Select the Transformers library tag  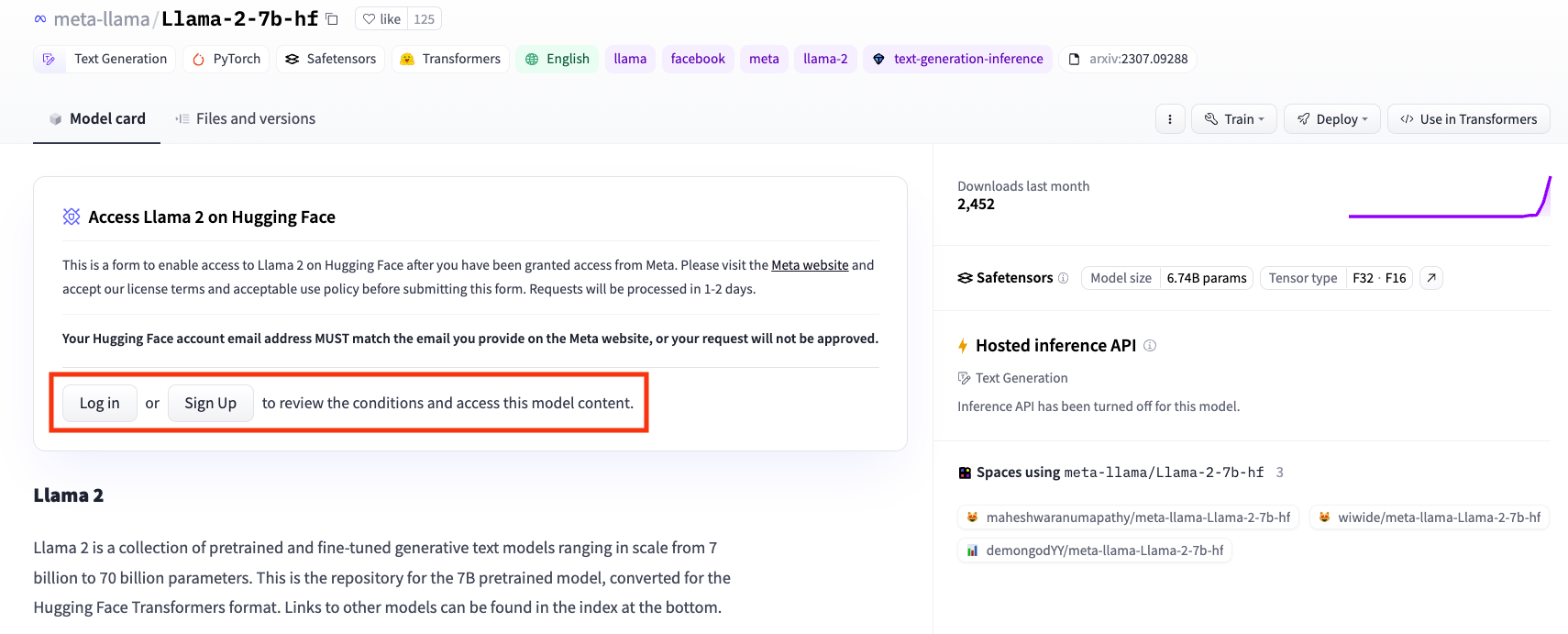[450, 59]
